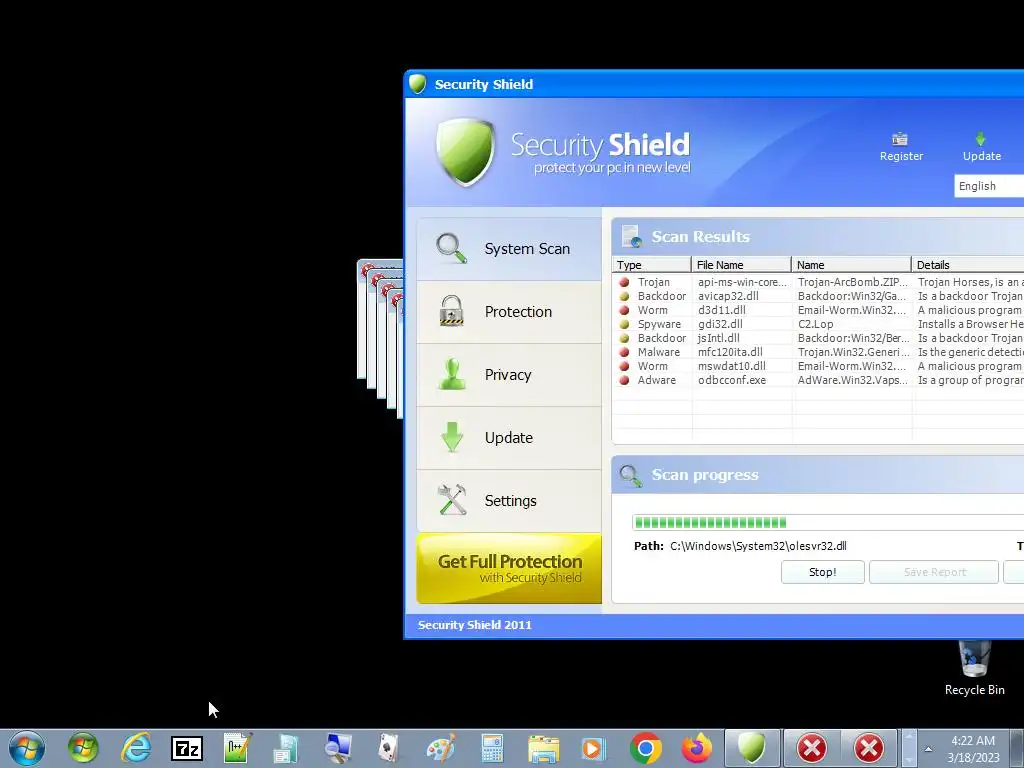Open the Update section in sidebar
The height and width of the screenshot is (768, 1024).
509,438
